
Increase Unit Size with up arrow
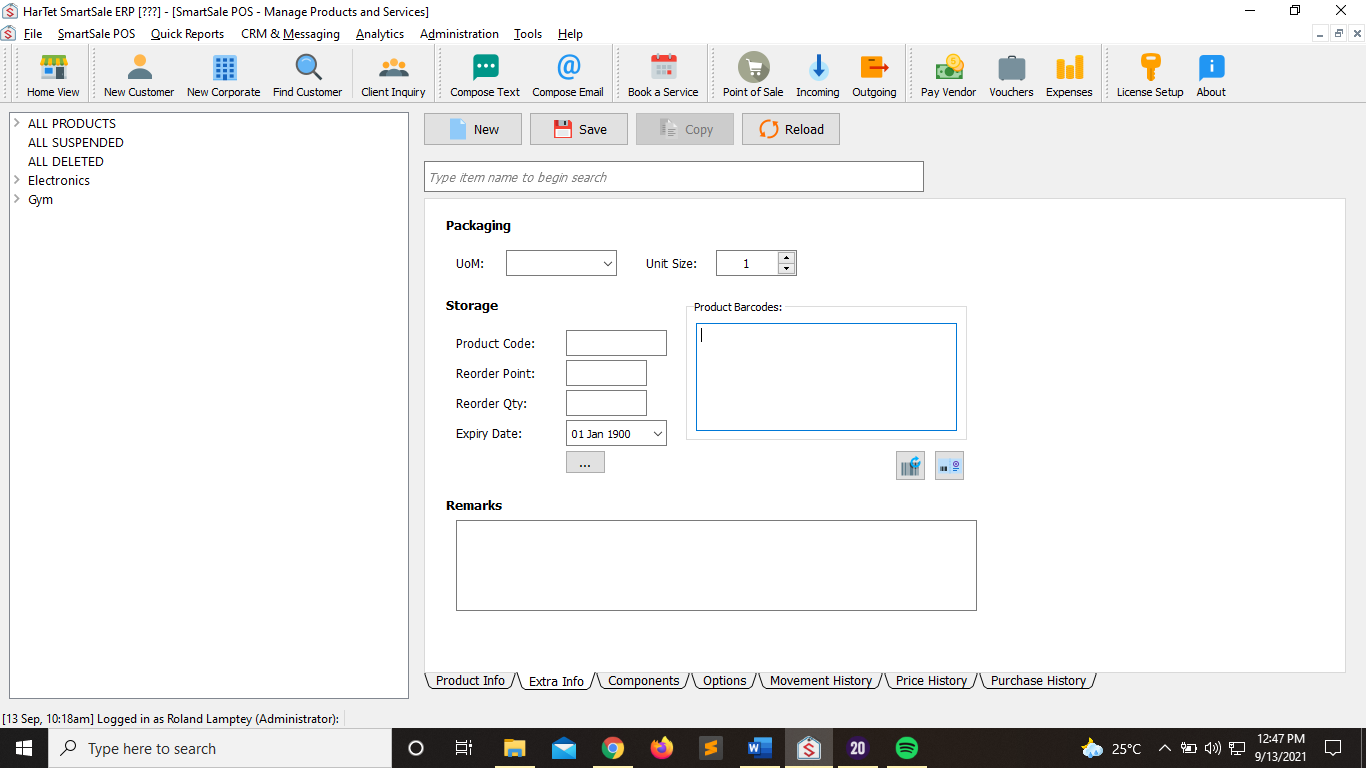[x=786, y=257]
